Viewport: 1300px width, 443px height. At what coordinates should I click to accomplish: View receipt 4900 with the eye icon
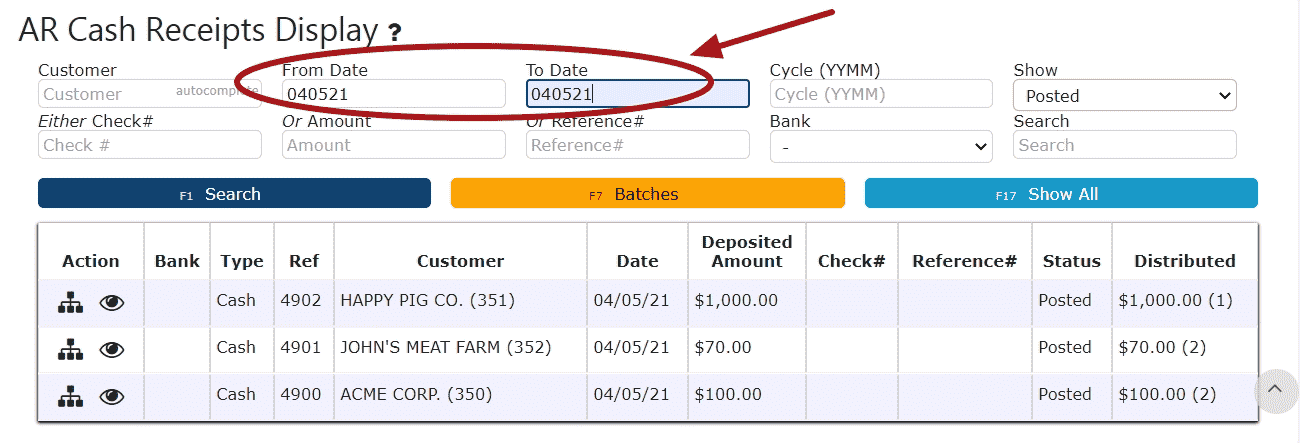pos(112,395)
